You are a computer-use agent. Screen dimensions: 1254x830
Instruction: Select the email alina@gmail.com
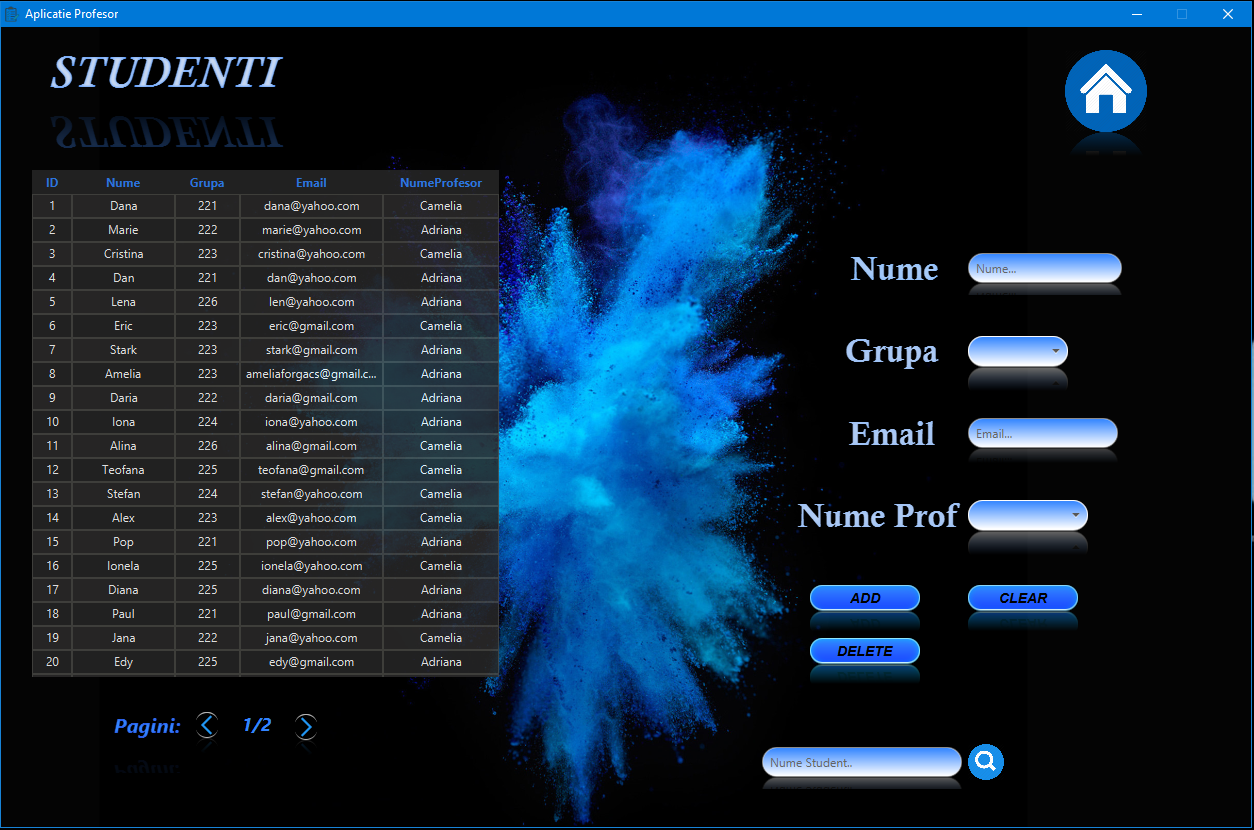(x=311, y=446)
